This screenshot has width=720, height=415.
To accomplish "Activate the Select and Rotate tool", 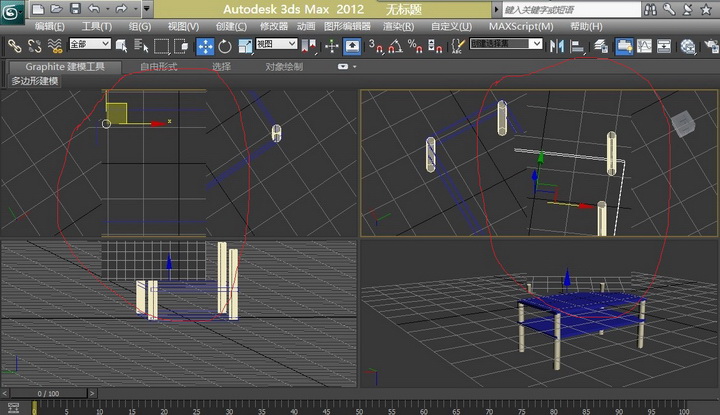I will pos(225,46).
